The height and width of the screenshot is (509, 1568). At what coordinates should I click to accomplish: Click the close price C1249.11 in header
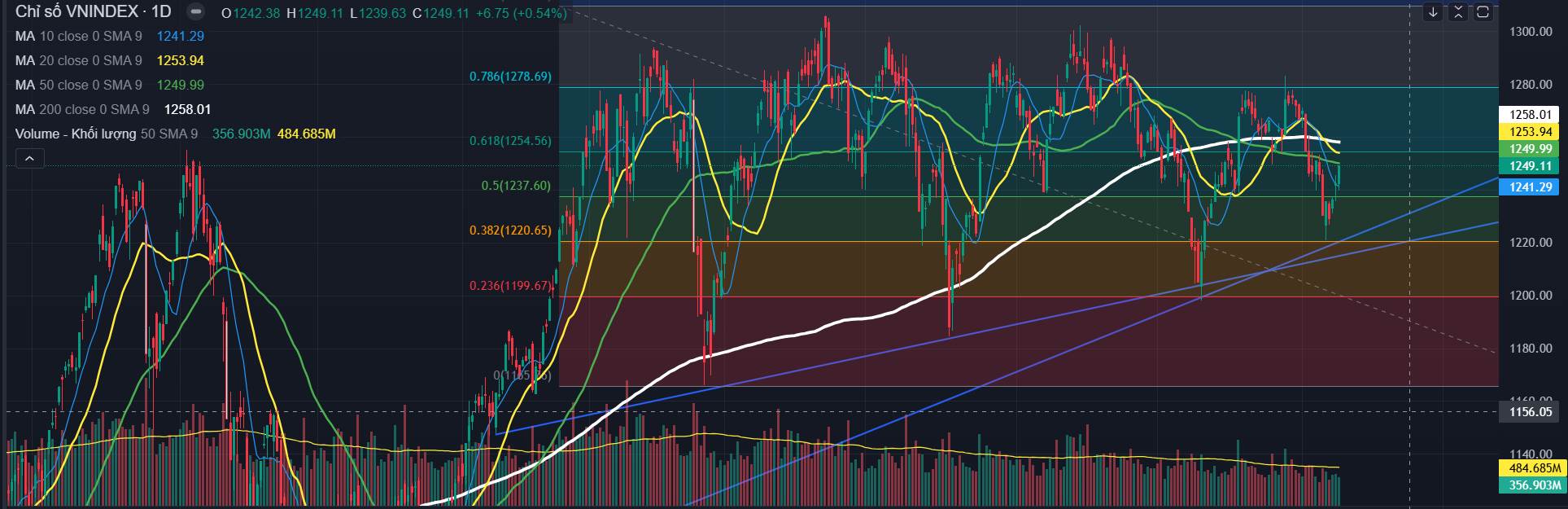pos(441,12)
